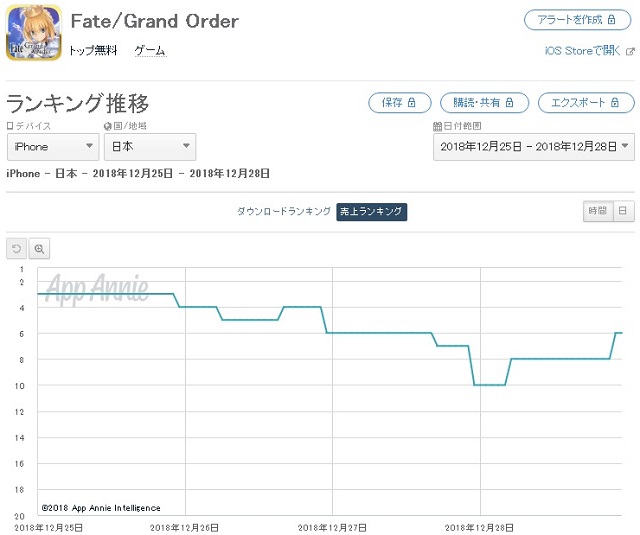The image size is (640, 535).
Task: Click the magnifier zoom icon above chart
Action: [39, 249]
